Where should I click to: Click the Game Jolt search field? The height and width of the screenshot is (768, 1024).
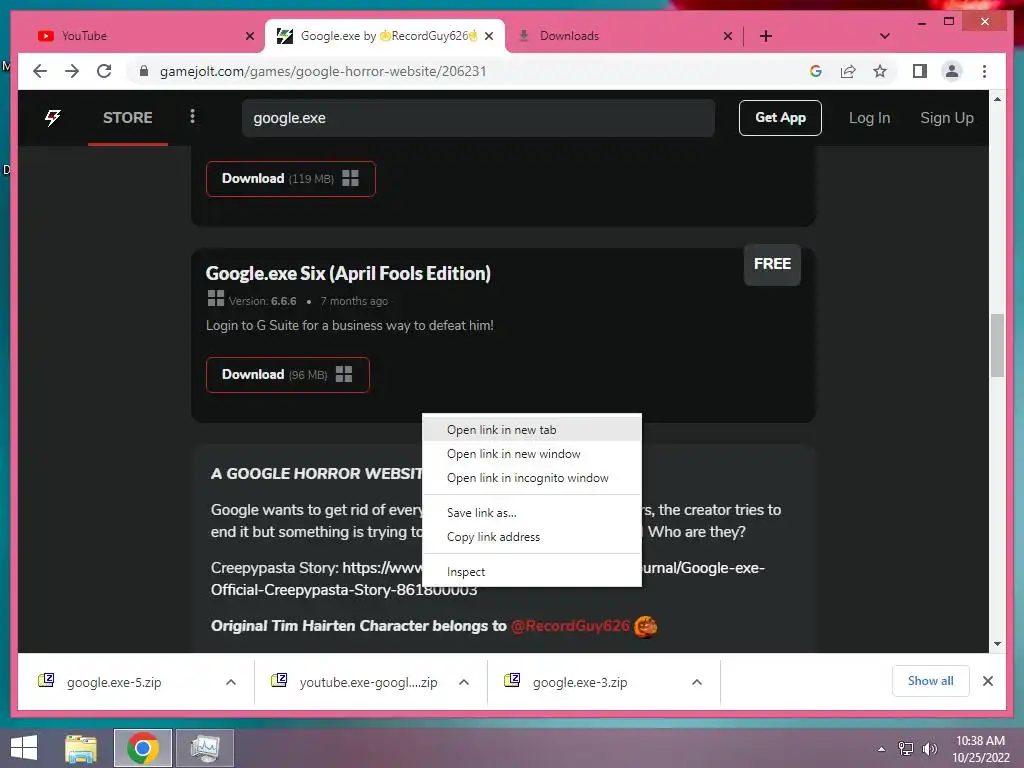tap(478, 118)
